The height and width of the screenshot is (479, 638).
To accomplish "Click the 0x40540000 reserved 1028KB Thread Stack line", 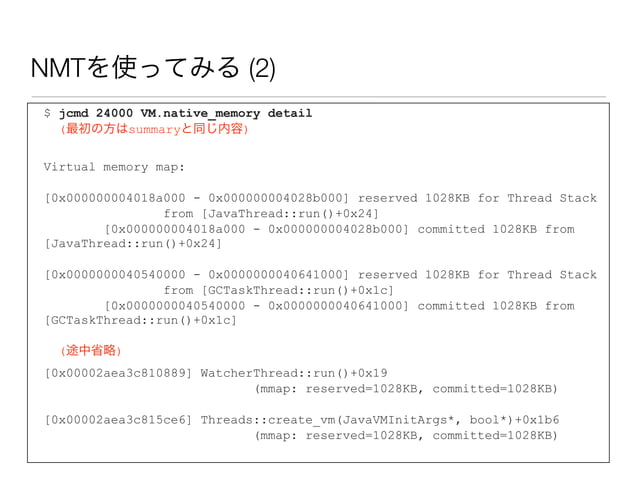I will click(x=321, y=275).
